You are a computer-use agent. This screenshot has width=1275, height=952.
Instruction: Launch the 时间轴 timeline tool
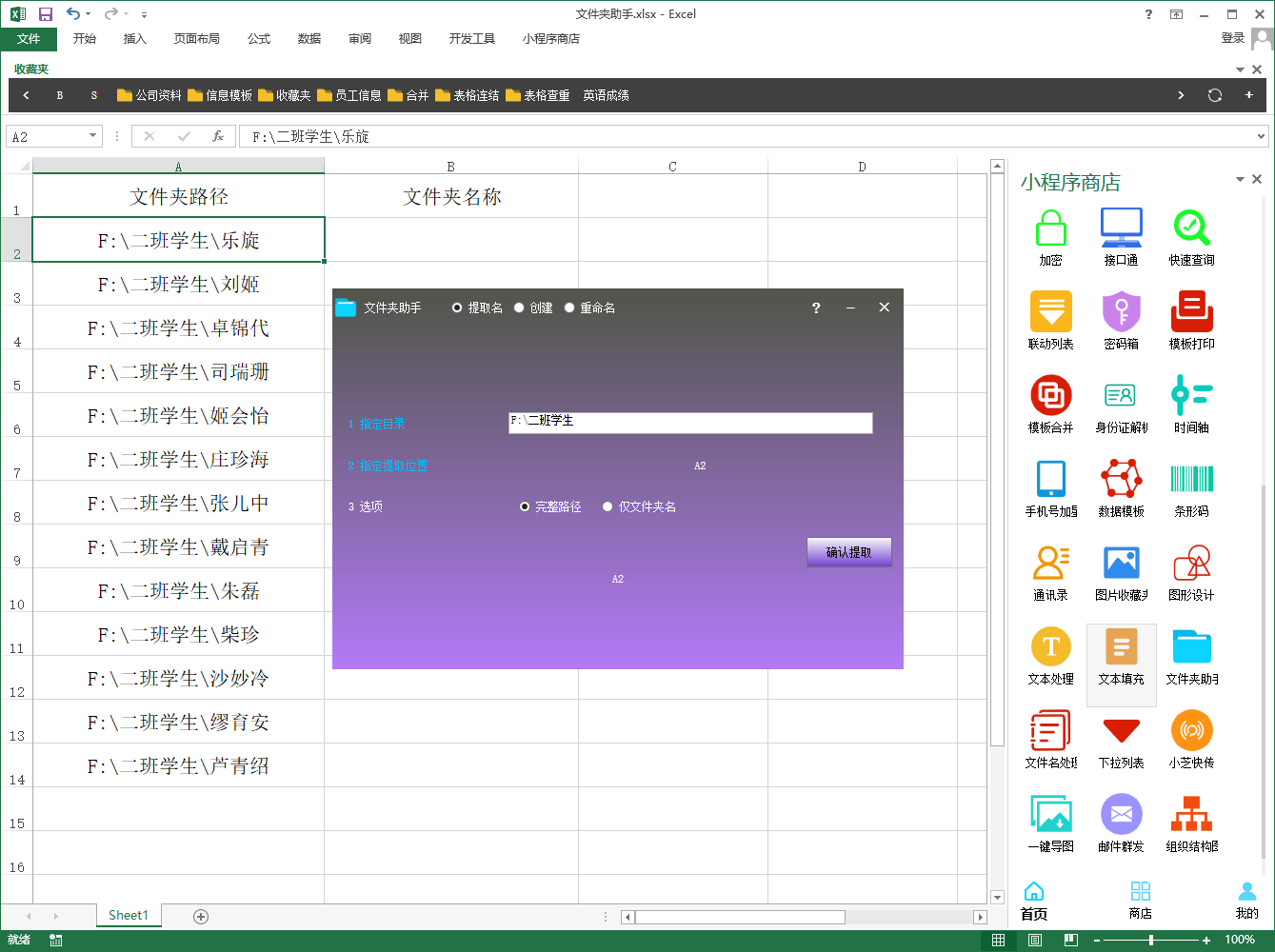coord(1191,405)
